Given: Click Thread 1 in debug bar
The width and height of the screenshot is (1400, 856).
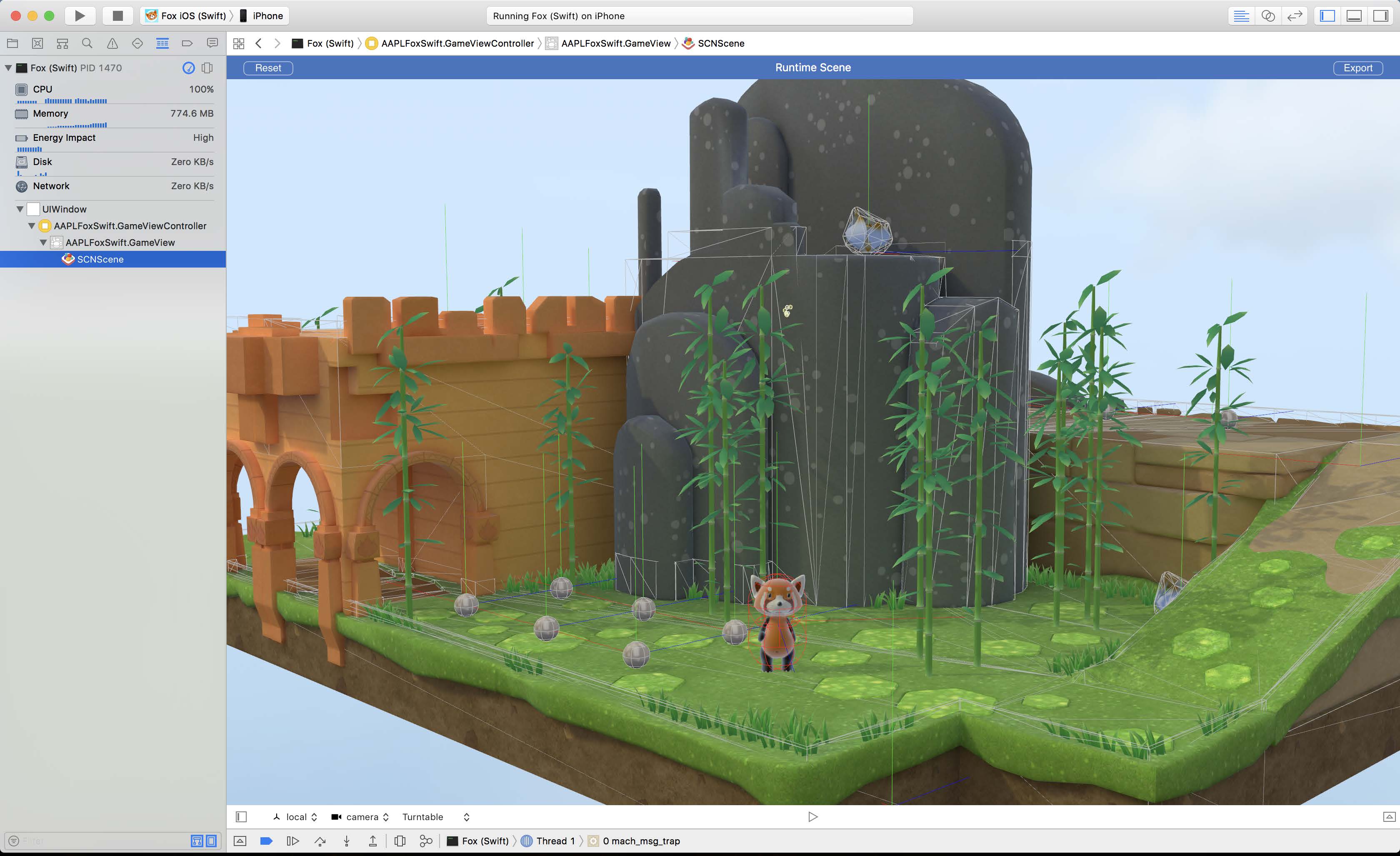Looking at the screenshot, I should point(548,841).
